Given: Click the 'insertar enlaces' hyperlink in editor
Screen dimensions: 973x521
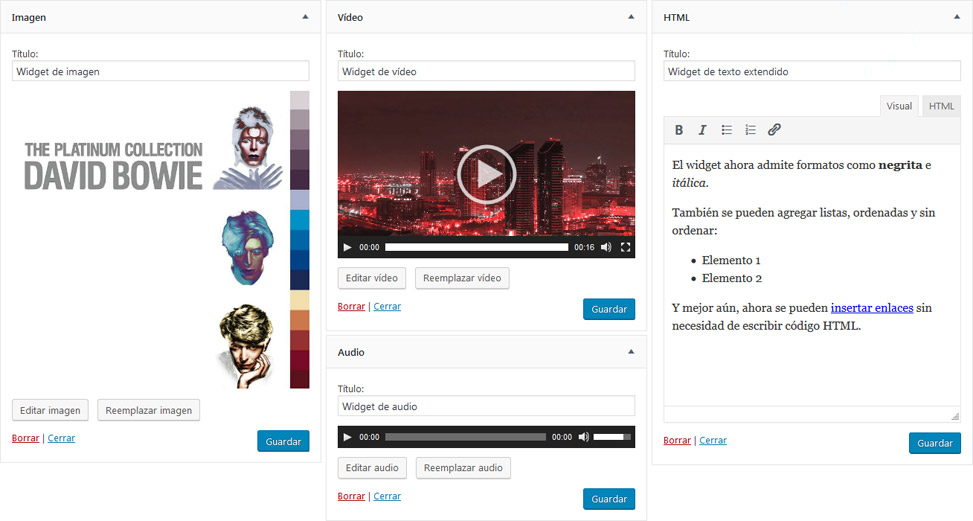Looking at the screenshot, I should (872, 308).
